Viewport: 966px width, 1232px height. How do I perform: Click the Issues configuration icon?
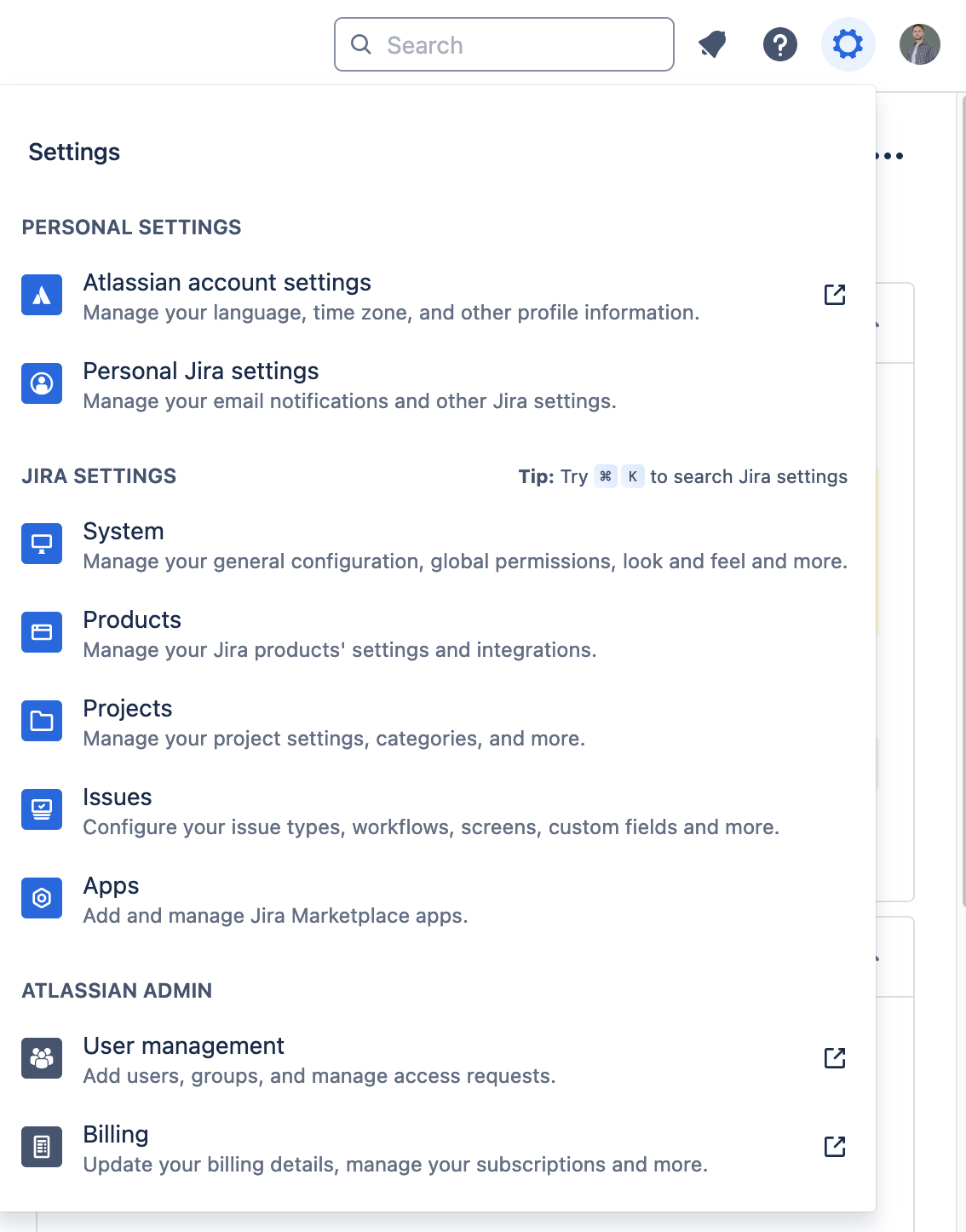coord(41,809)
